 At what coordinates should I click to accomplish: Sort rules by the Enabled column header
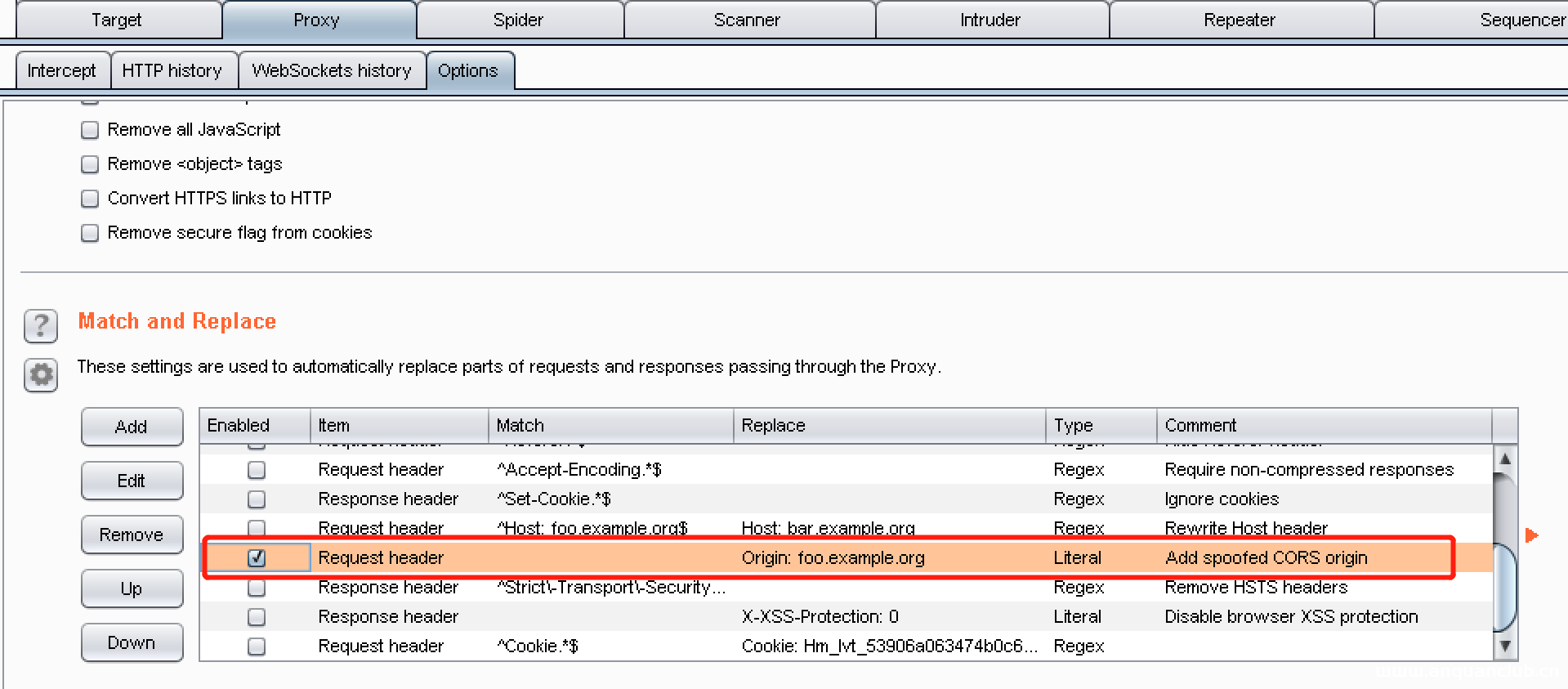tap(253, 425)
